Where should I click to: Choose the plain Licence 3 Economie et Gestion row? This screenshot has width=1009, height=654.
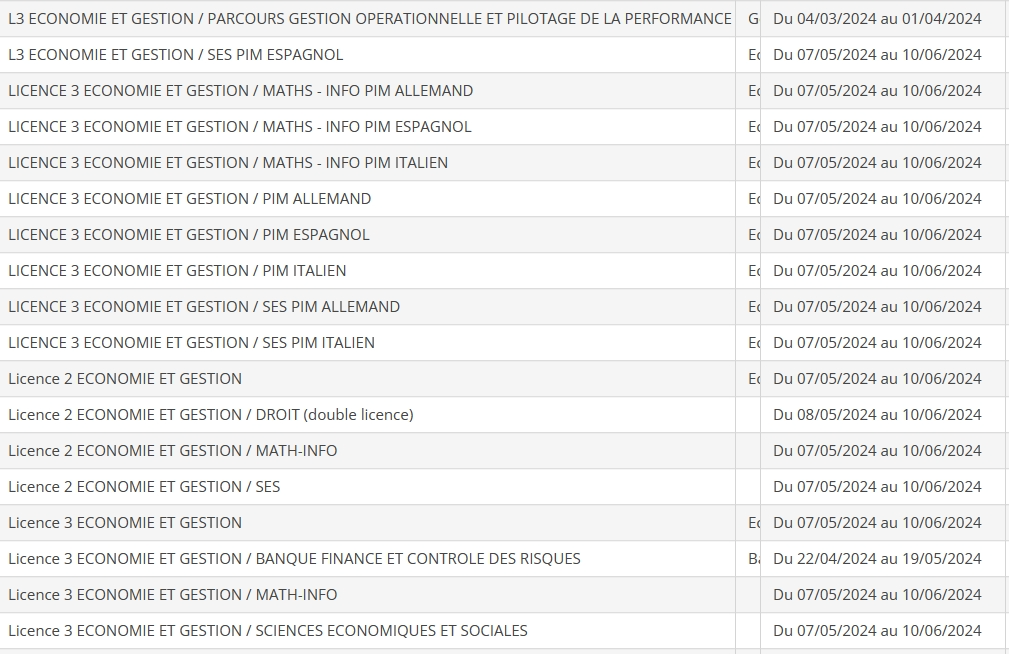tap(502, 523)
